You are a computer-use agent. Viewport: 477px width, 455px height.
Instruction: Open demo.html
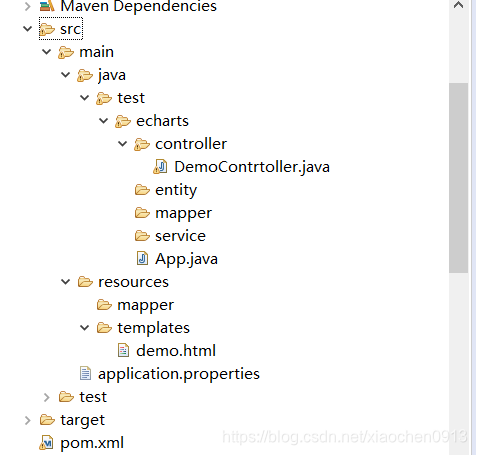pos(176,351)
